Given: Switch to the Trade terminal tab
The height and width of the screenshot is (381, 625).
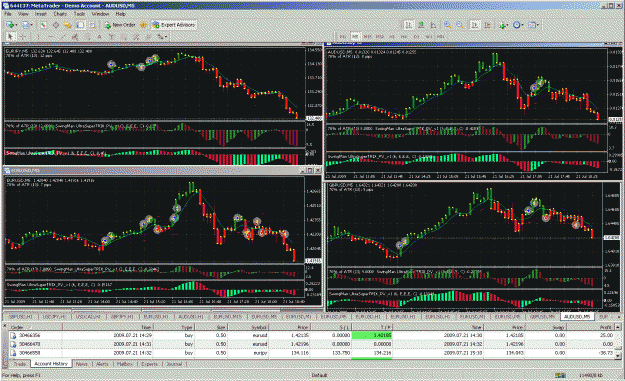Looking at the screenshot, I should [20, 364].
